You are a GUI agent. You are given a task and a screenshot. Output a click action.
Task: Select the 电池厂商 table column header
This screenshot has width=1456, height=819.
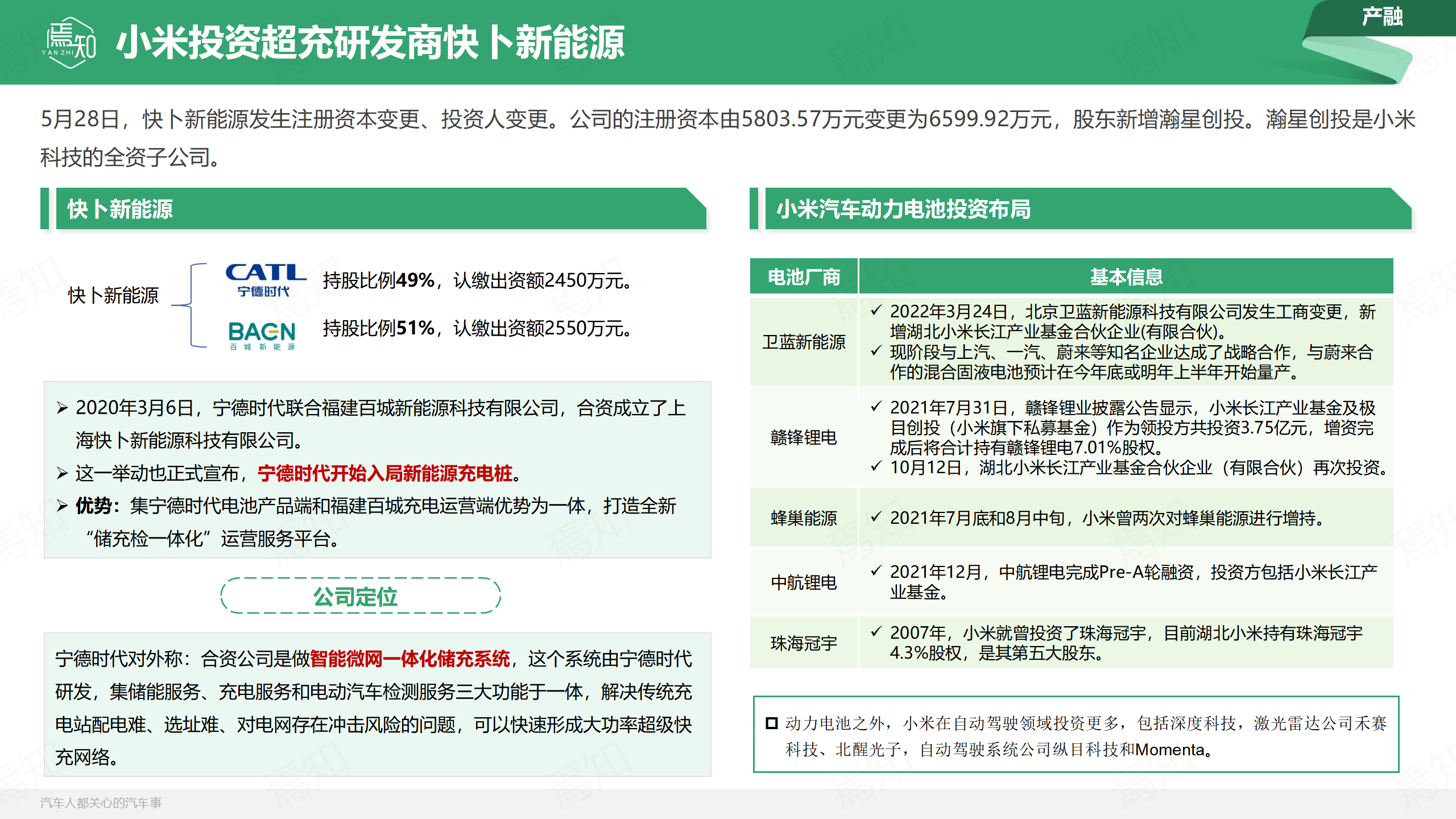coord(804,277)
